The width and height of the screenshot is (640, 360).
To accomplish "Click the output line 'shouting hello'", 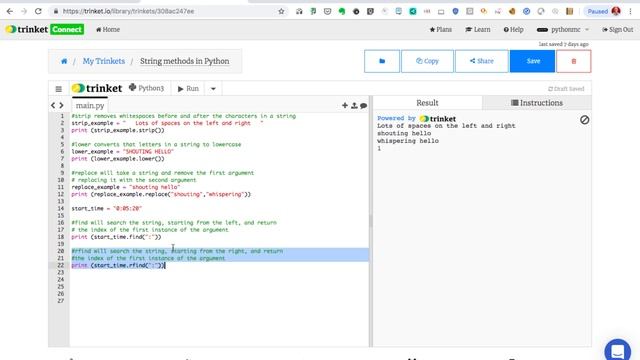I will click(404, 133).
